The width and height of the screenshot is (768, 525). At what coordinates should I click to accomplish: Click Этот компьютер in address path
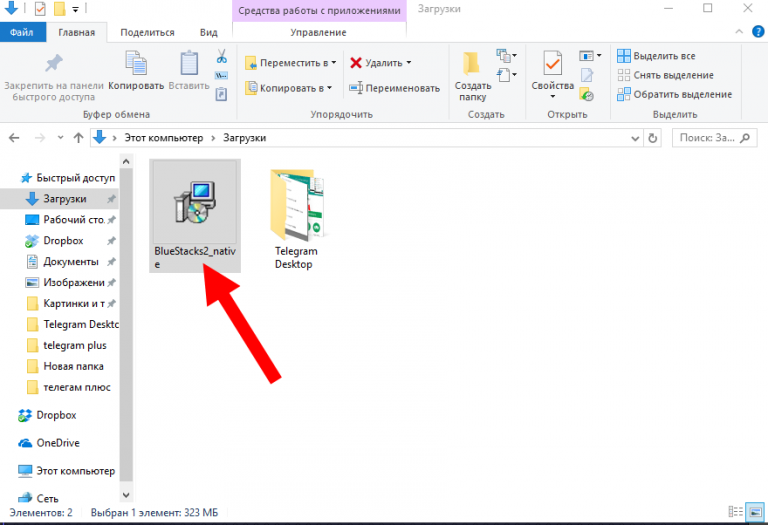(164, 138)
